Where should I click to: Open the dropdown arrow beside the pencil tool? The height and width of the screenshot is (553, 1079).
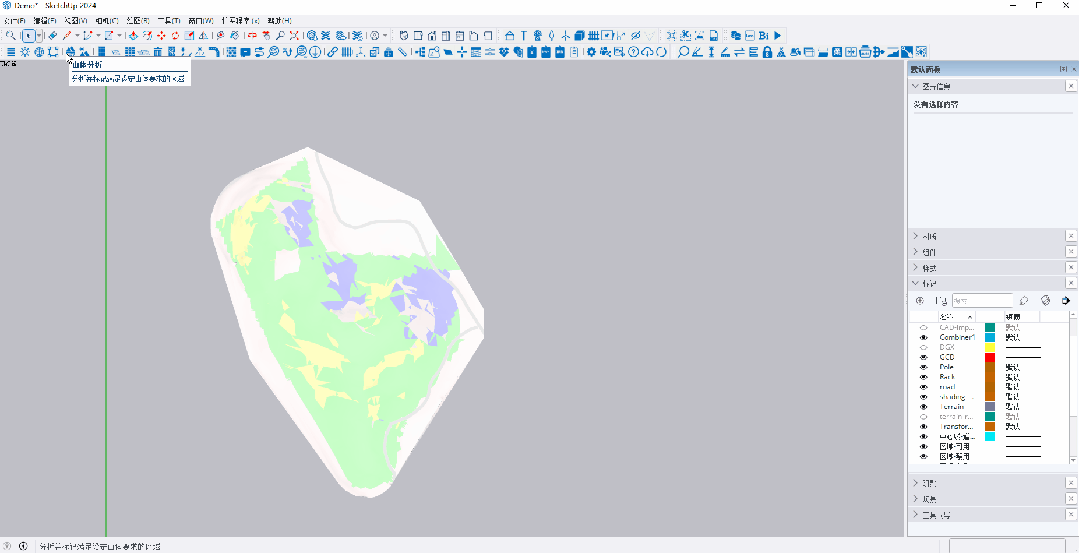tap(77, 35)
